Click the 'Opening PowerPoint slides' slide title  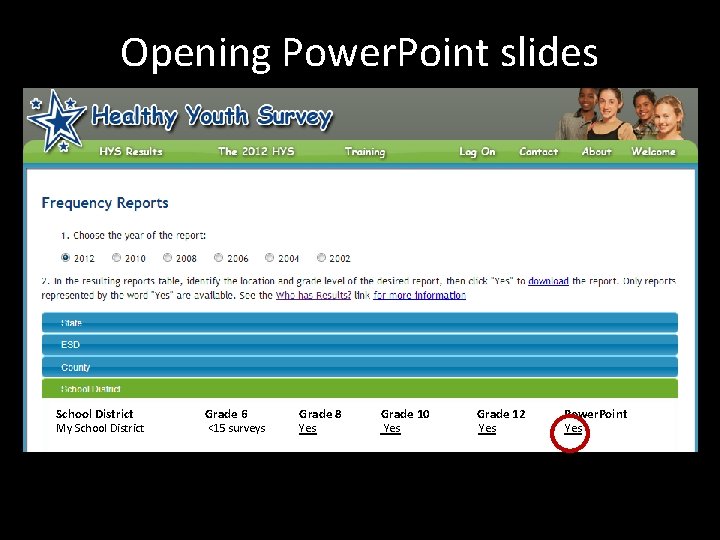point(360,53)
